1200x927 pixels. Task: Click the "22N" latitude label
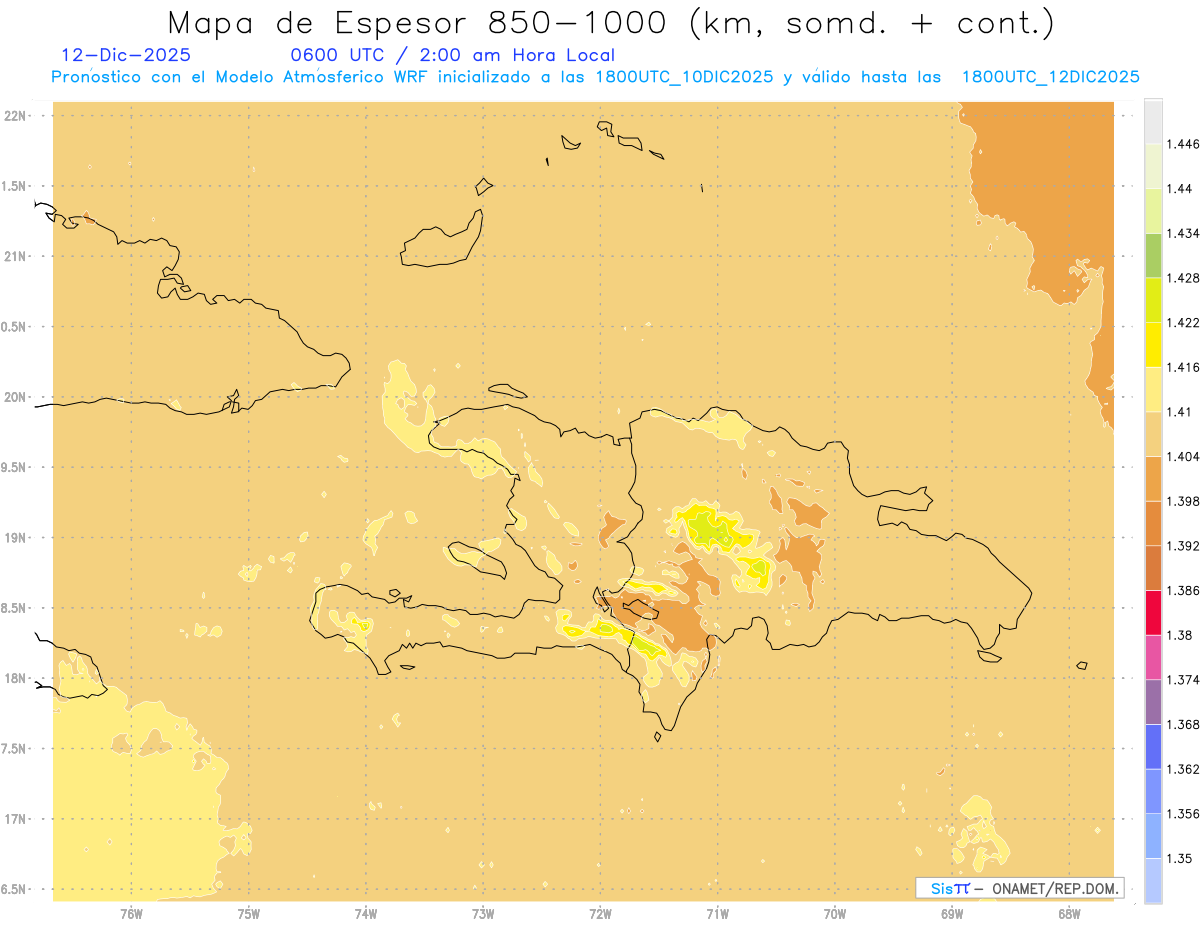[16, 116]
